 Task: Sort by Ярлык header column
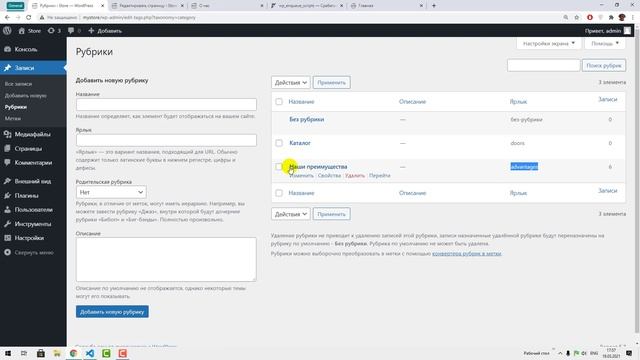[518, 102]
